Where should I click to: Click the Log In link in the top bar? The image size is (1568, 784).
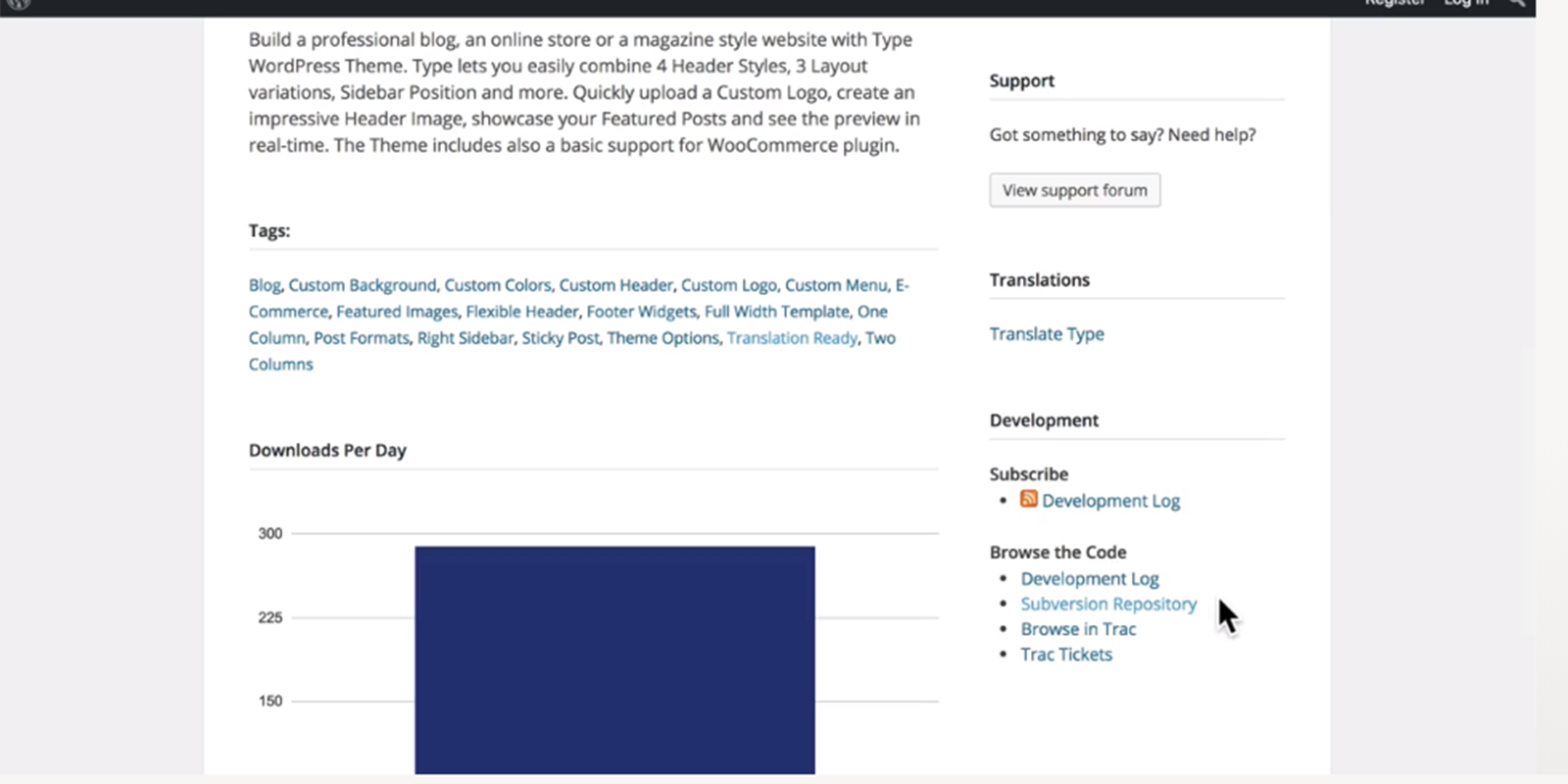(x=1465, y=4)
